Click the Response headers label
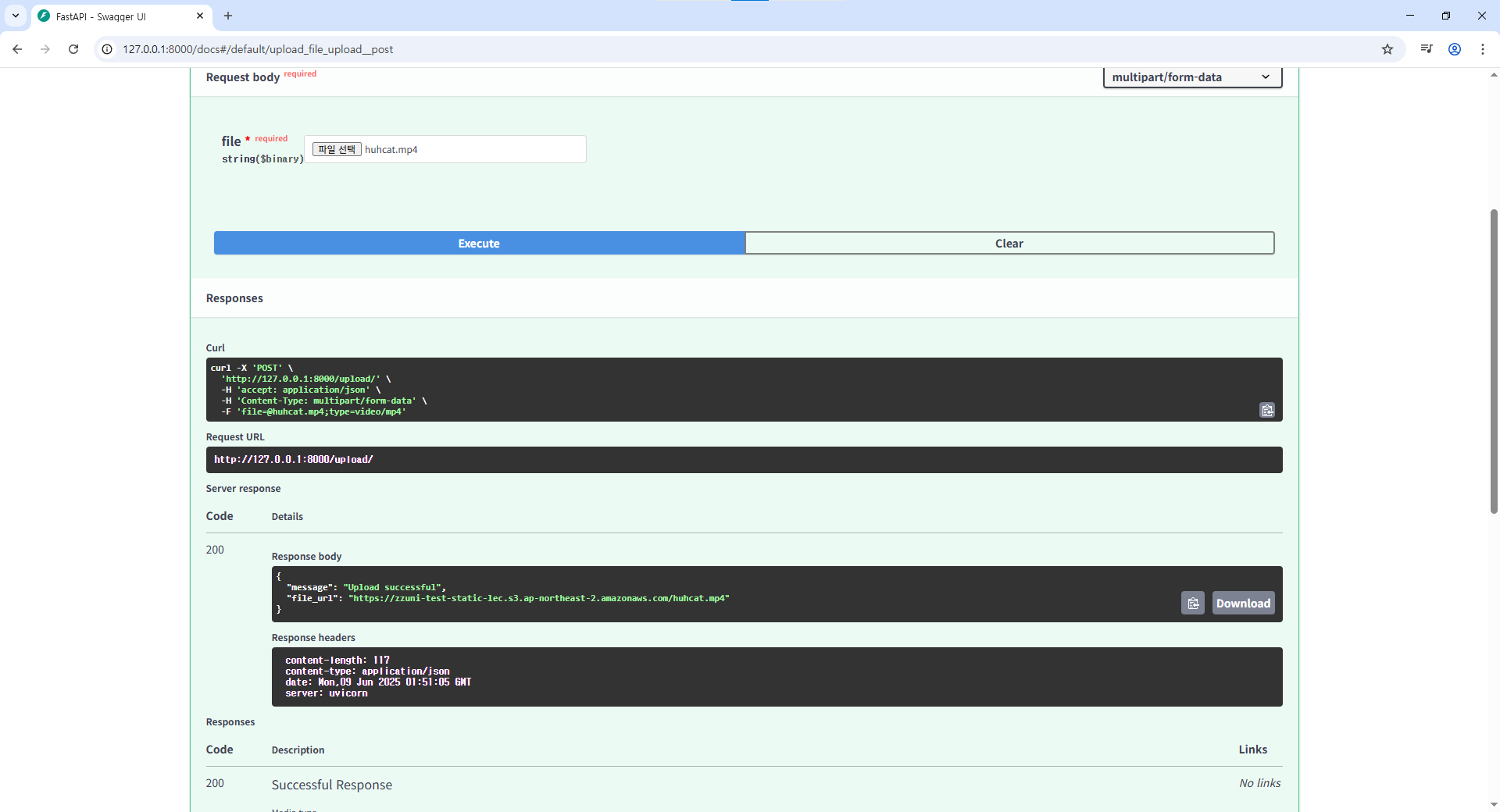Screen dimensions: 1500x812 pos(313,638)
